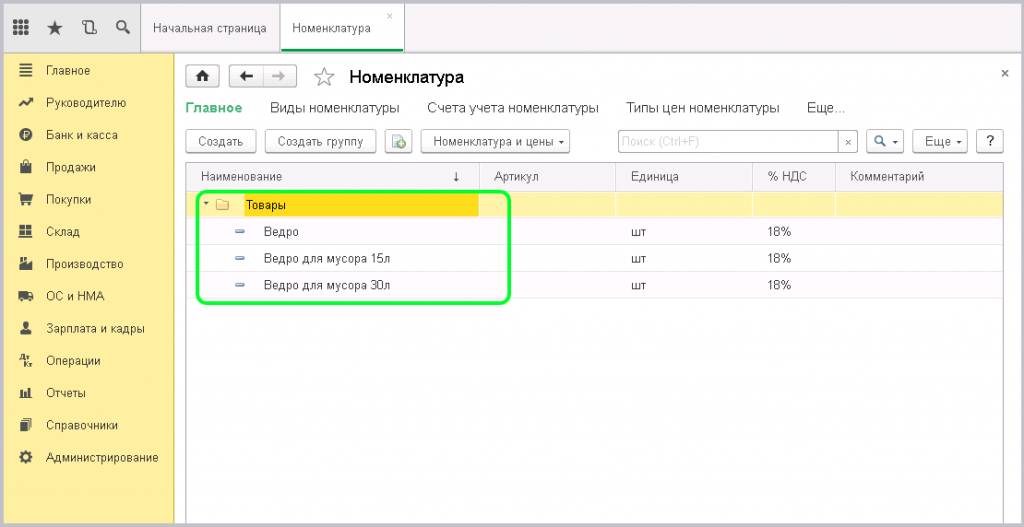Viewport: 1024px width, 527px height.
Task: Click the Создать button
Action: pyautogui.click(x=221, y=141)
